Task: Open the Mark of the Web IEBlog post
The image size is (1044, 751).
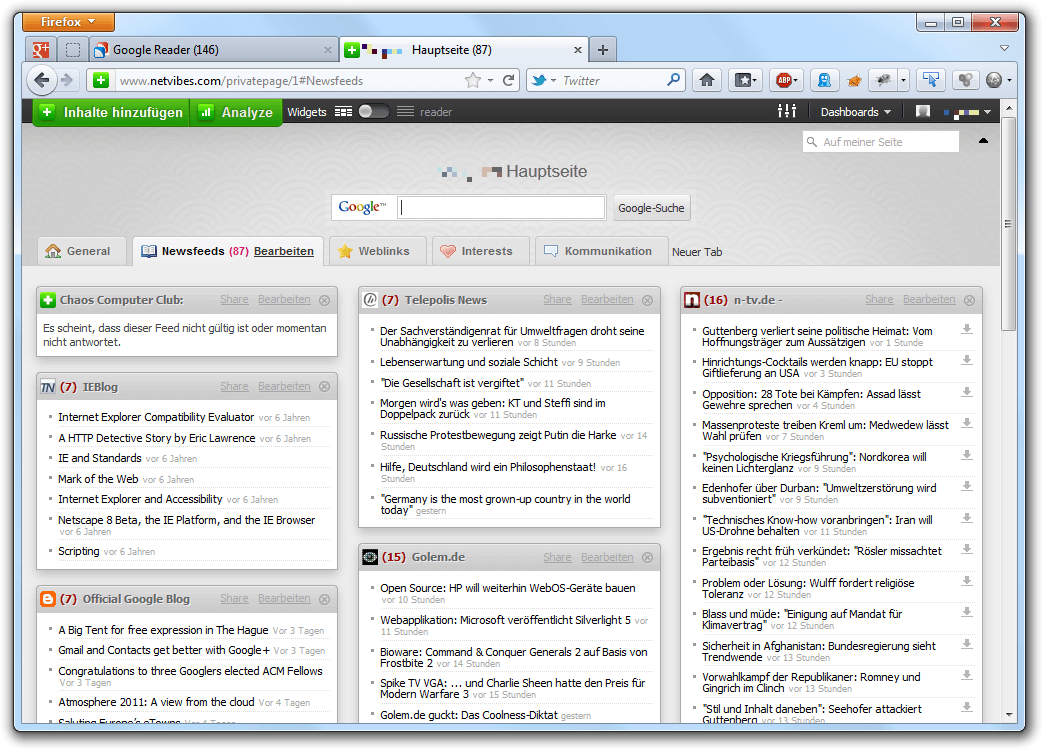Action: [x=98, y=479]
